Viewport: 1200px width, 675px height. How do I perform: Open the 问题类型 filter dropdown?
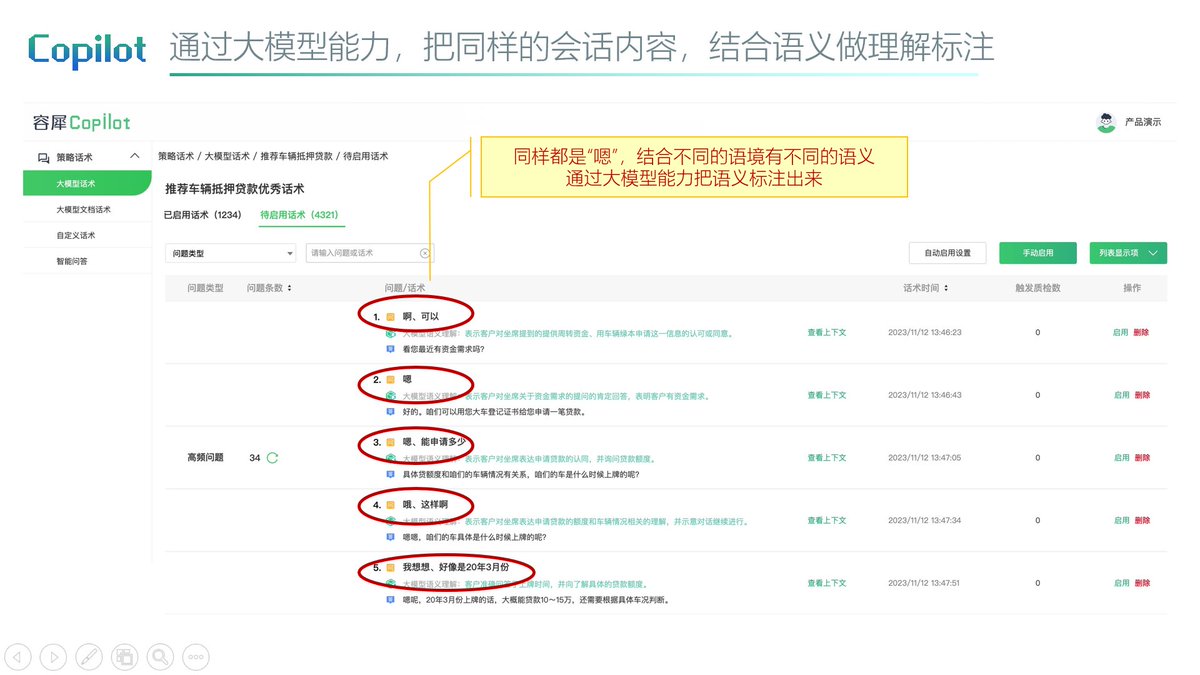tap(231, 254)
